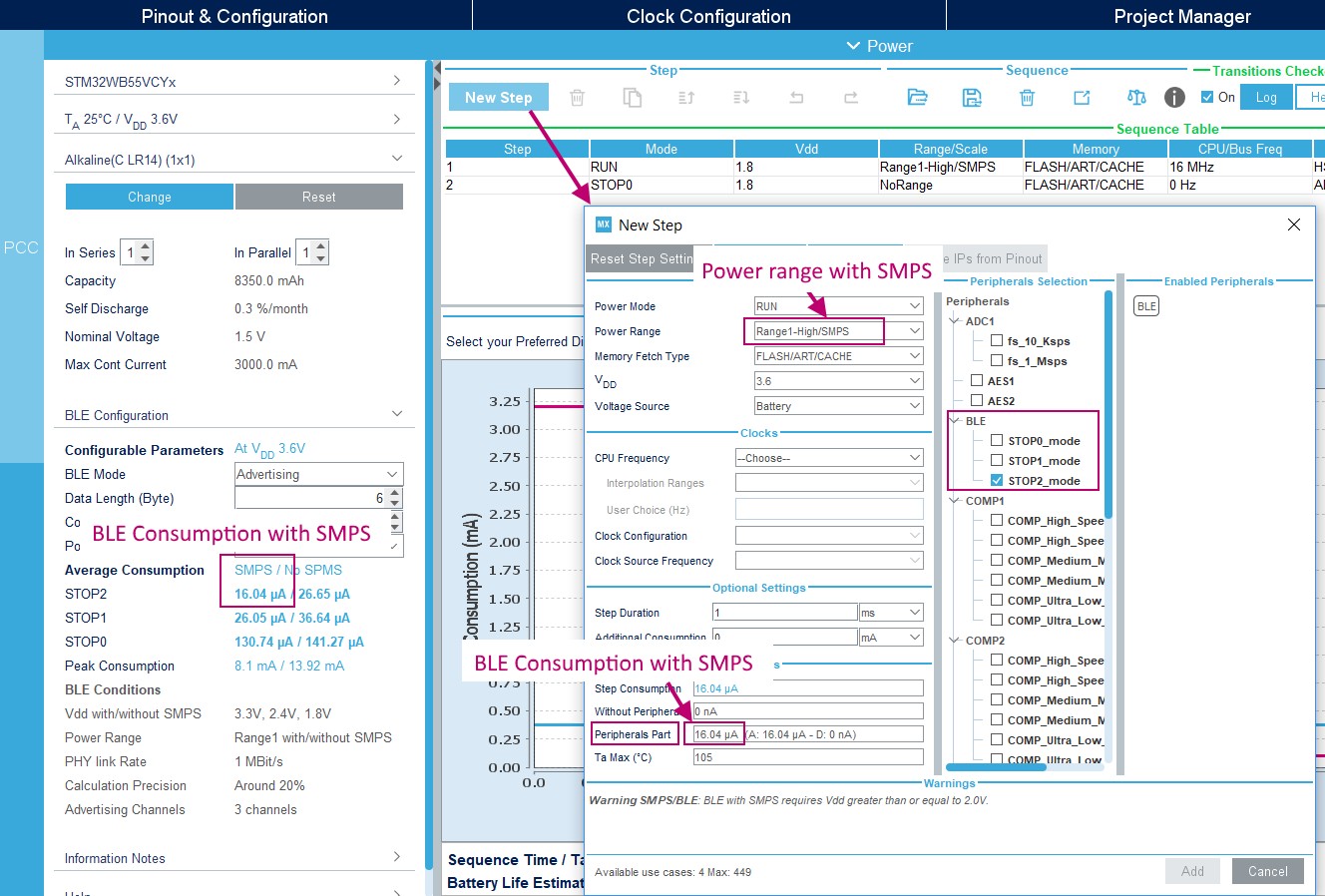
Task: Export the sequence with the arrow icon
Action: [x=1082, y=97]
